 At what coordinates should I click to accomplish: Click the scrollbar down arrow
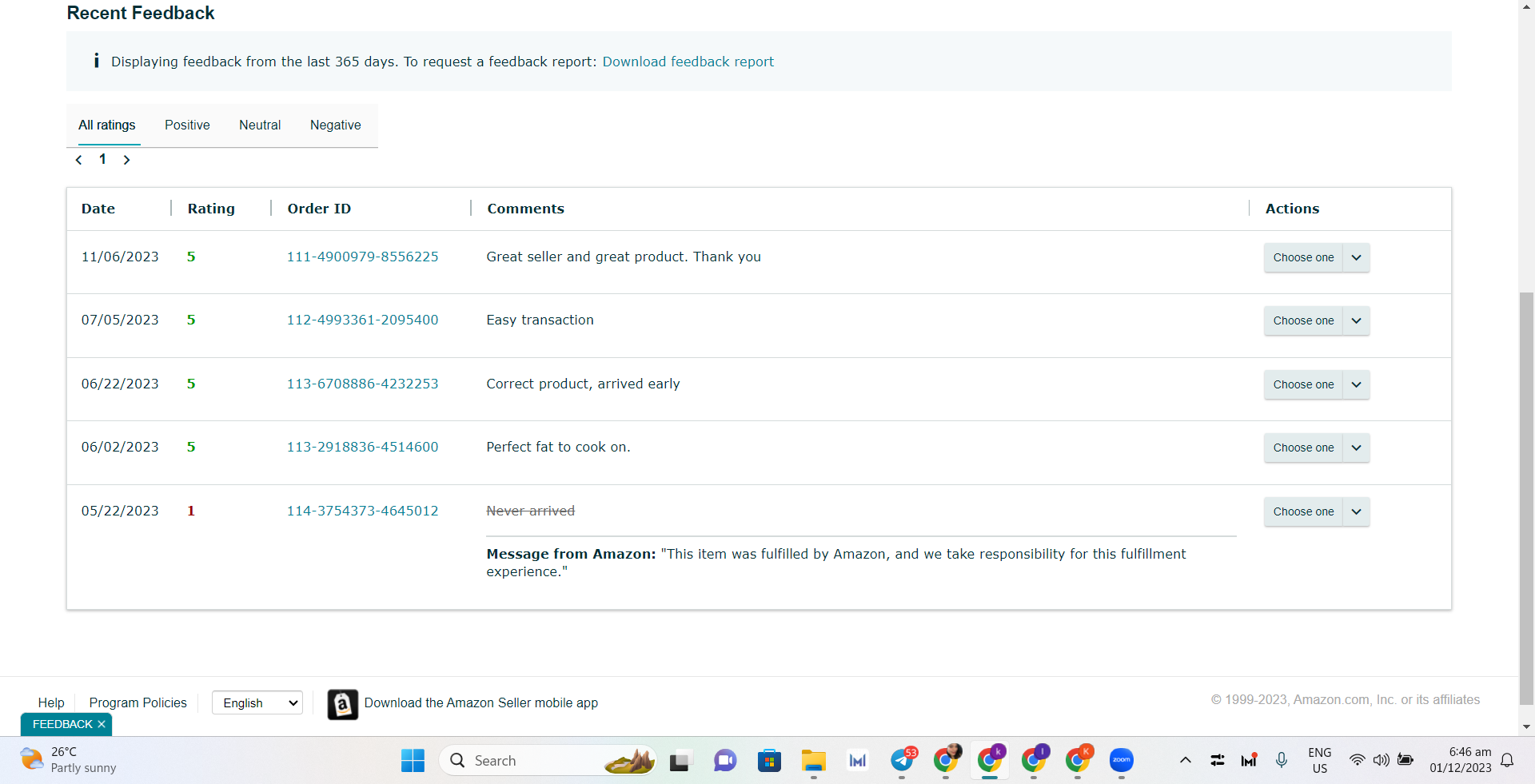1526,726
